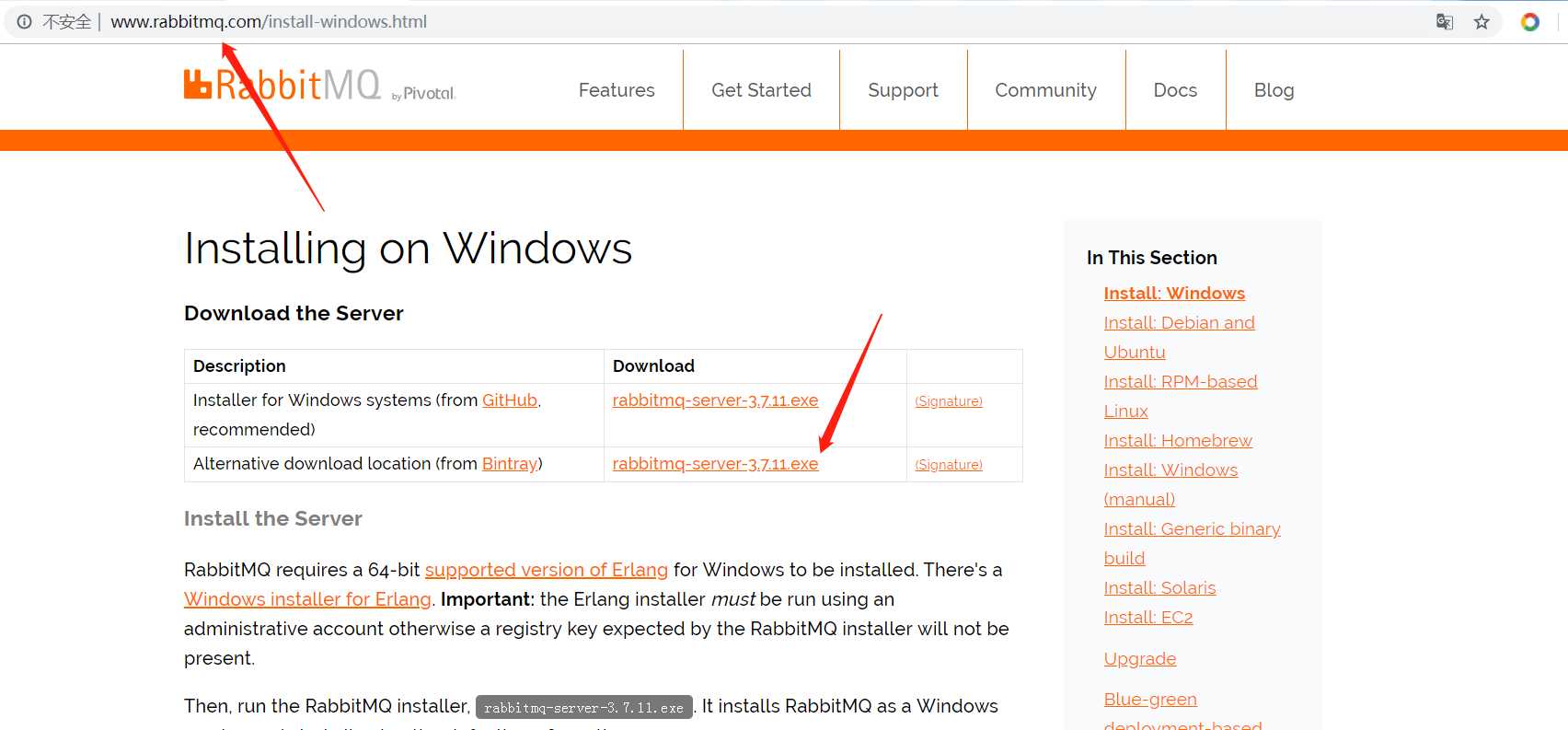Viewport: 1568px width, 730px height.
Task: Click the Description table header
Action: coord(239,366)
